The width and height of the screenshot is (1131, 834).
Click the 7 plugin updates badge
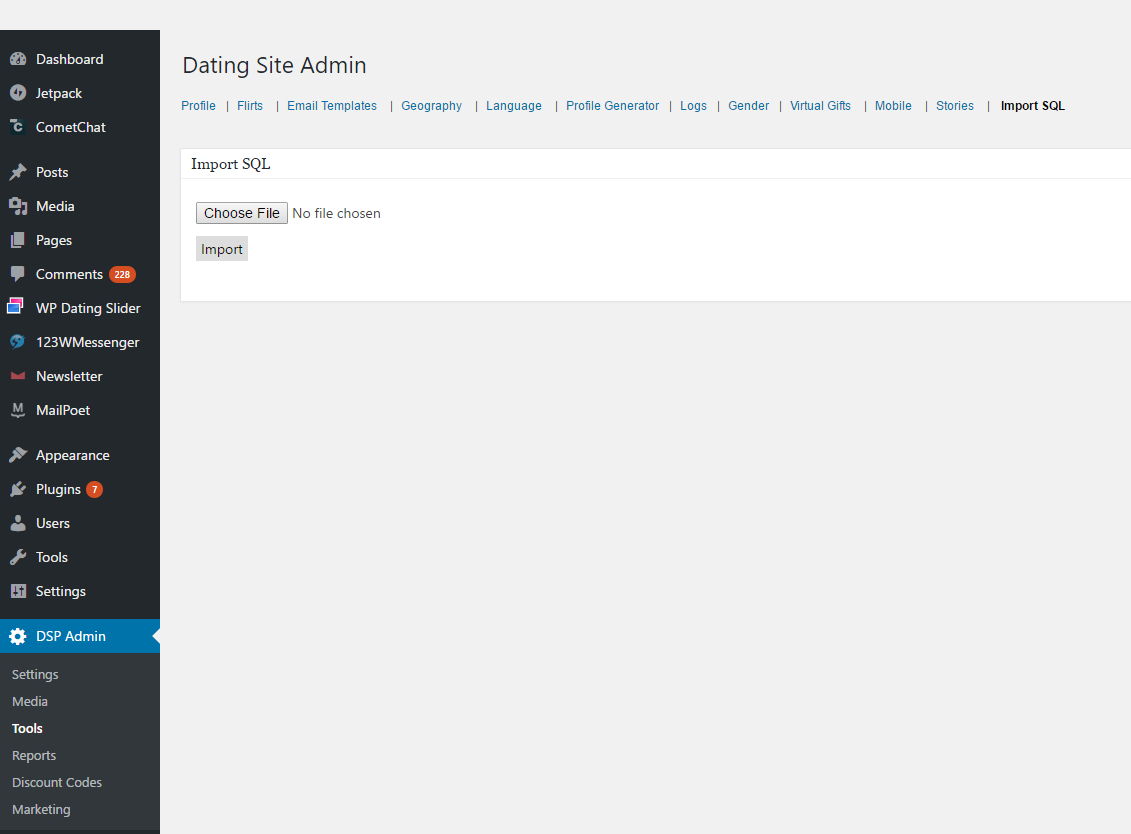coord(94,489)
